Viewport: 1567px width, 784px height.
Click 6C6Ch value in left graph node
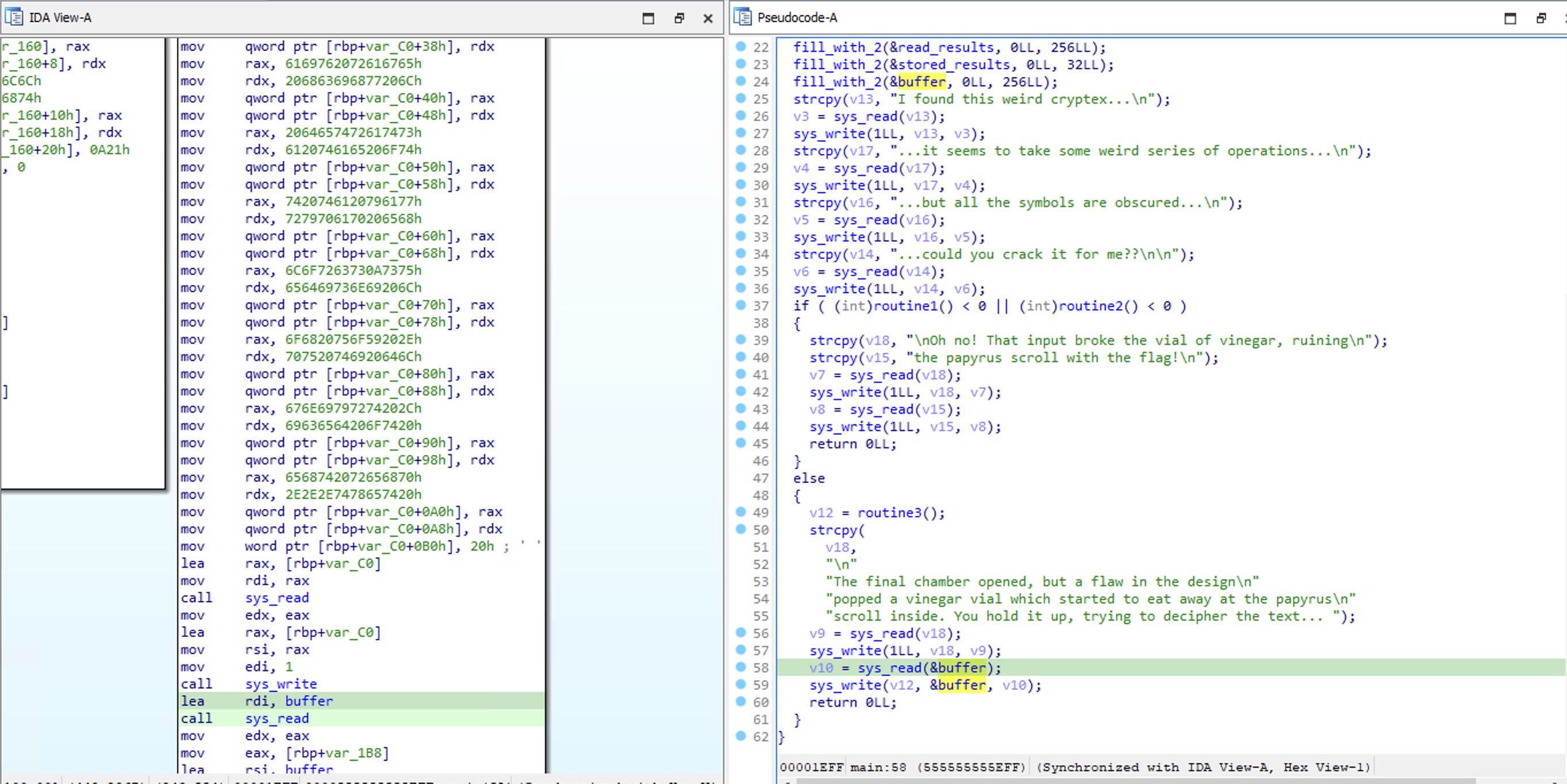(x=21, y=81)
